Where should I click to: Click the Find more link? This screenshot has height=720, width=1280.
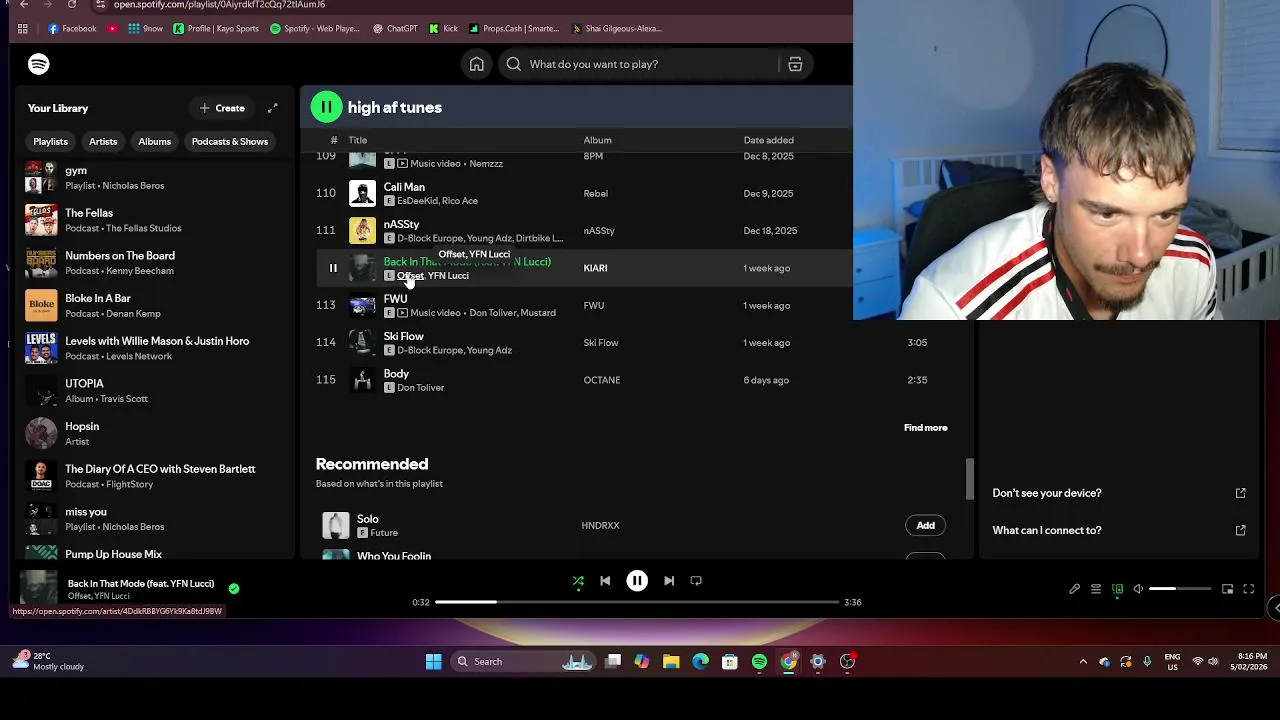[x=925, y=428]
